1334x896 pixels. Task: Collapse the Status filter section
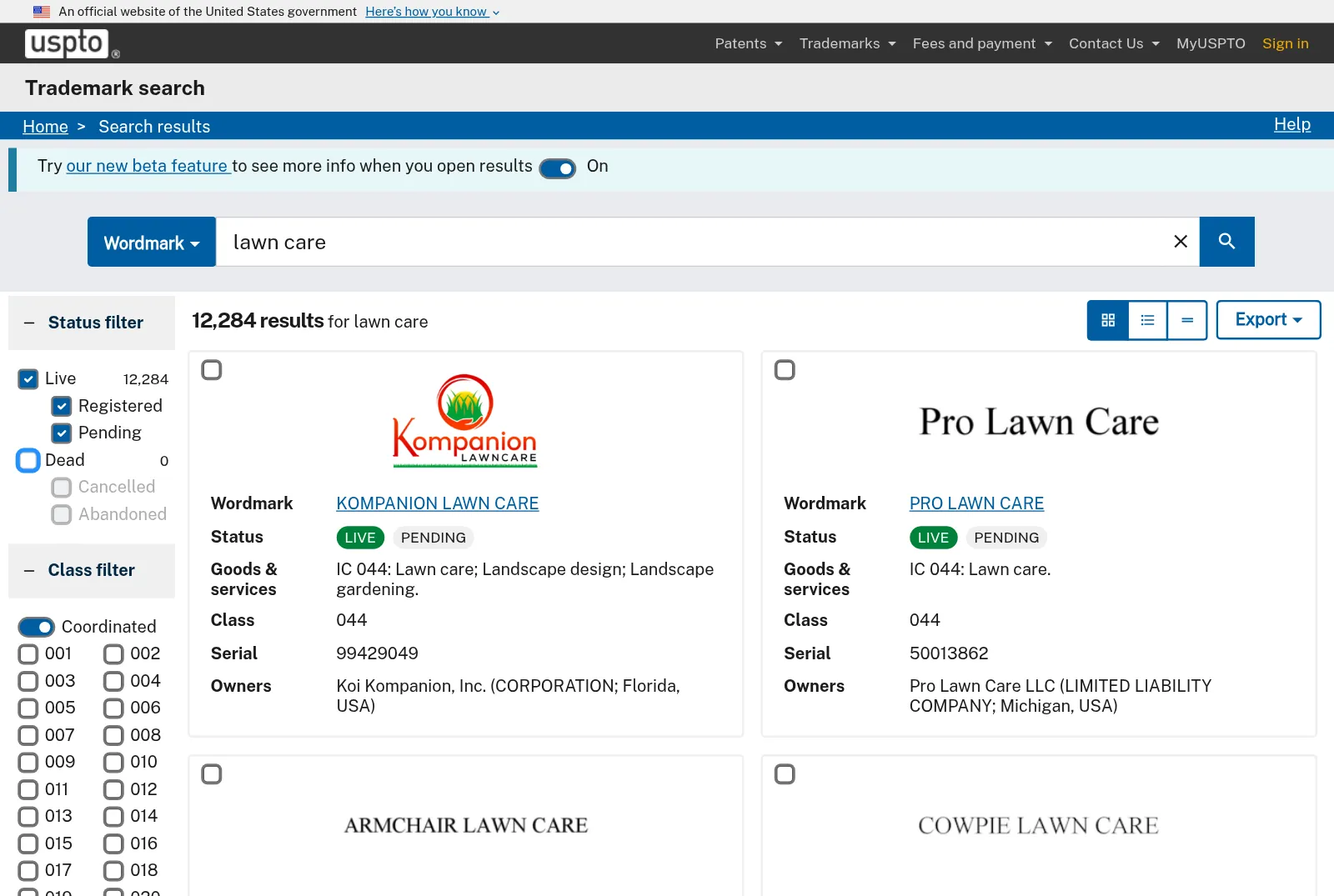pyautogui.click(x=92, y=323)
